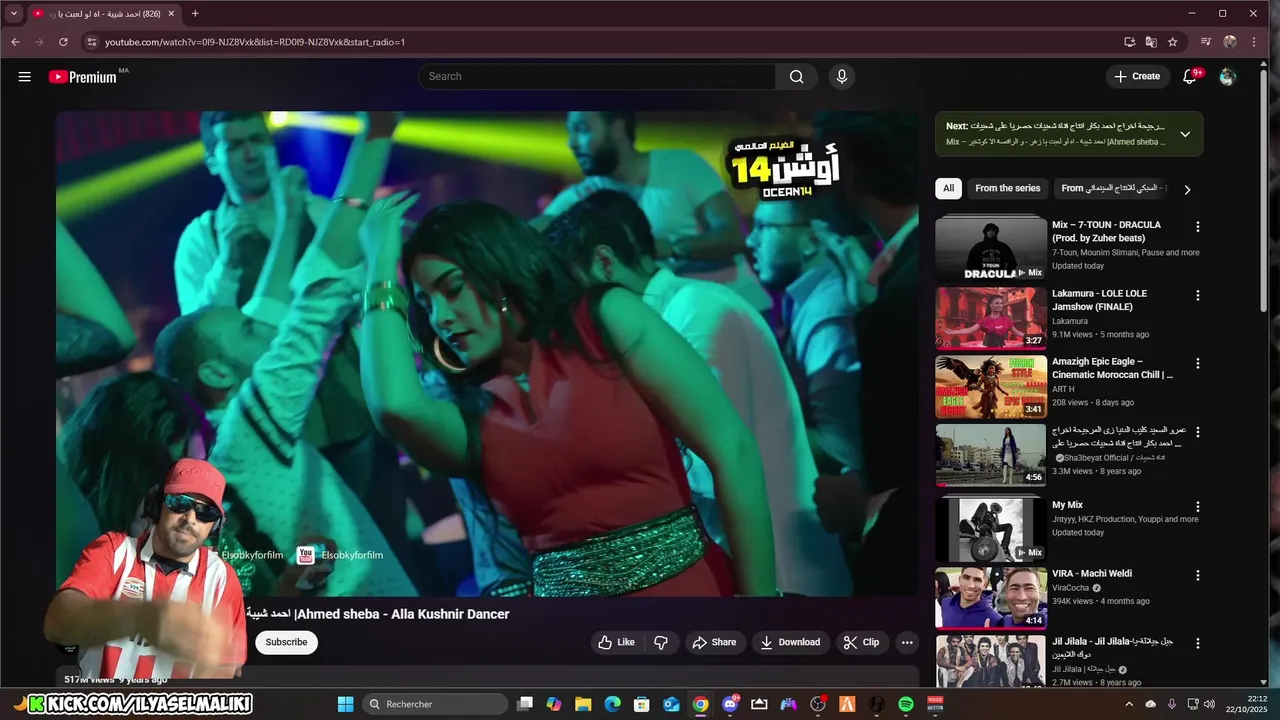The height and width of the screenshot is (720, 1280).
Task: Translate this page icon in address bar
Action: point(1151,42)
